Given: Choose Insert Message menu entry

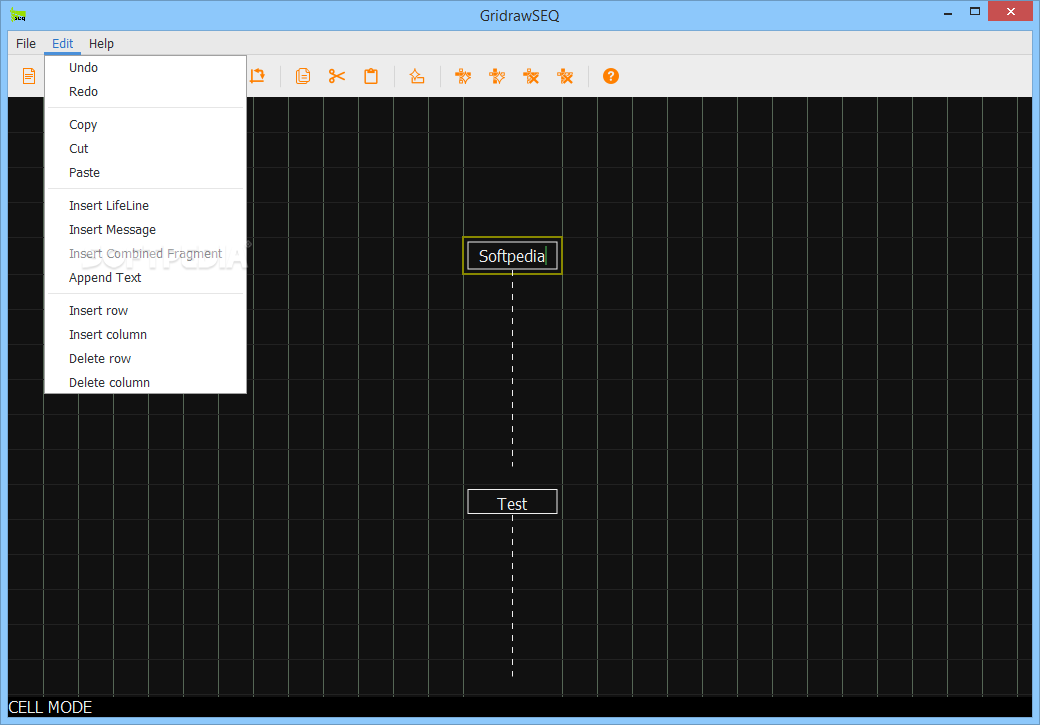Looking at the screenshot, I should coord(145,230).
